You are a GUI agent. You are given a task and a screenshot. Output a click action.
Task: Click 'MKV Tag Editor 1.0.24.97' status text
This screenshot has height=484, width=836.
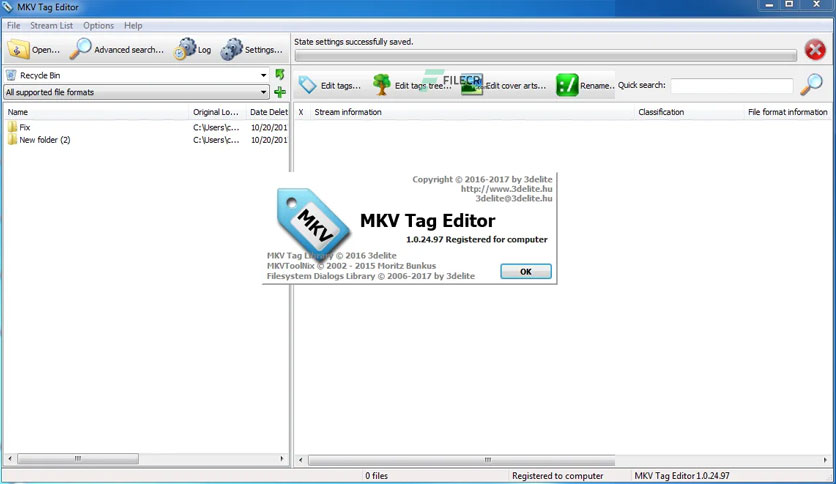681,475
